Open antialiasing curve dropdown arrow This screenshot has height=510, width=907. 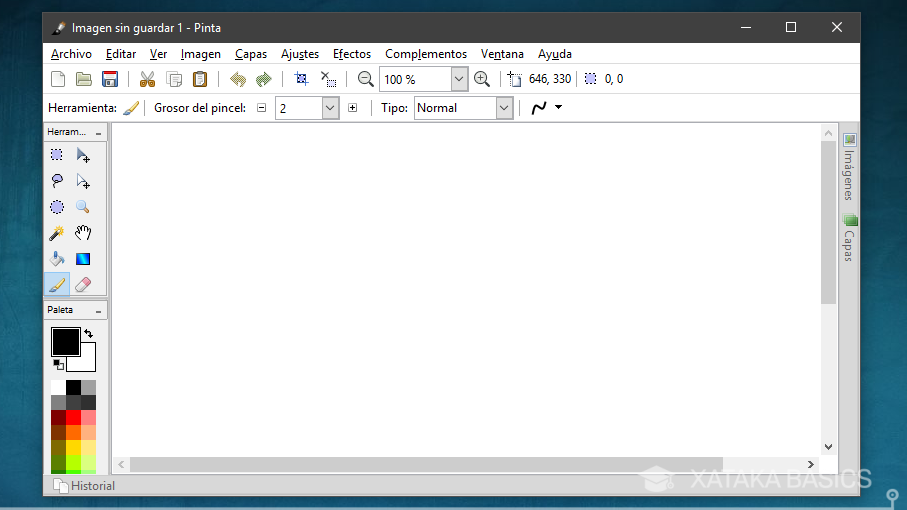pos(558,107)
